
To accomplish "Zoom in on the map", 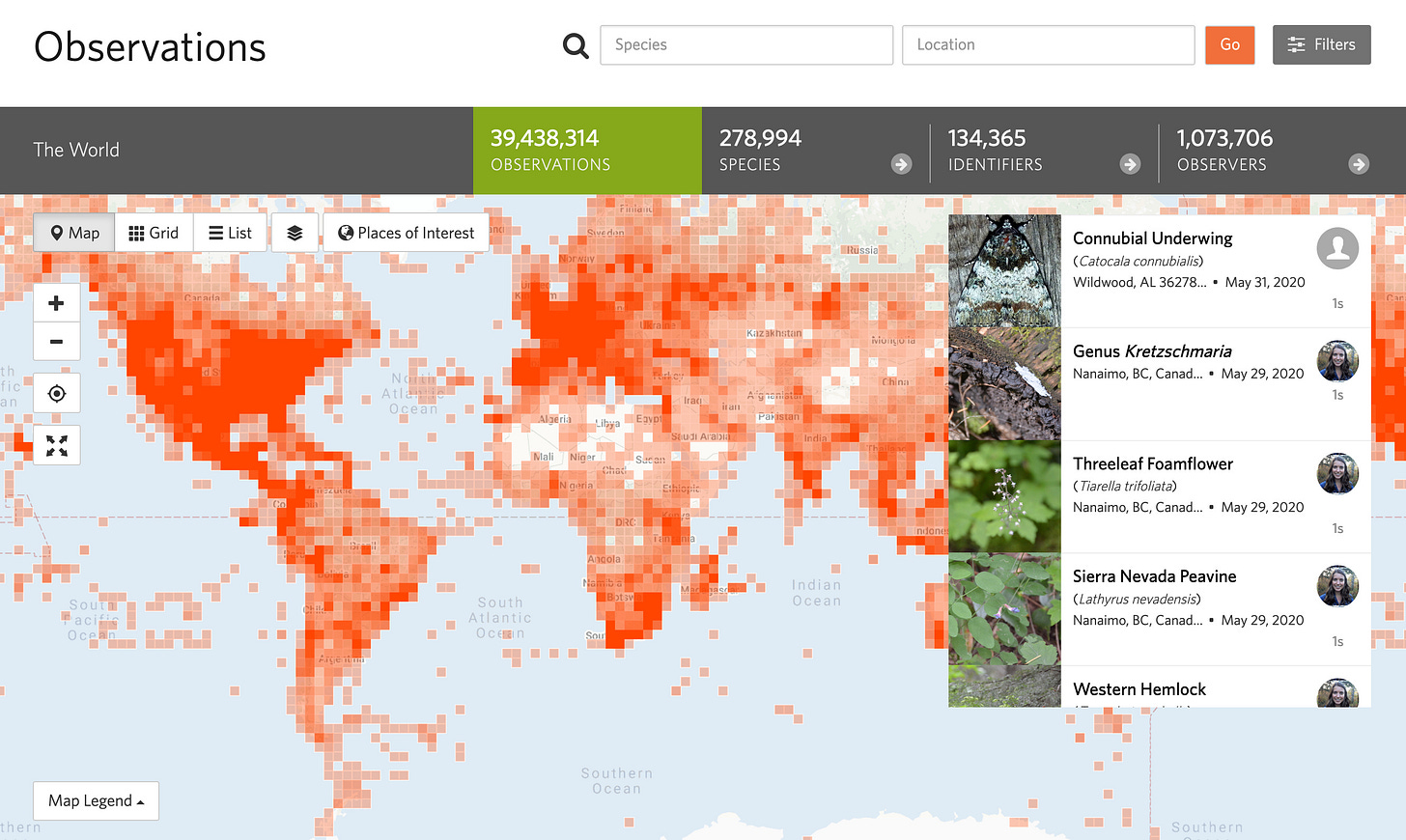I will (x=56, y=302).
